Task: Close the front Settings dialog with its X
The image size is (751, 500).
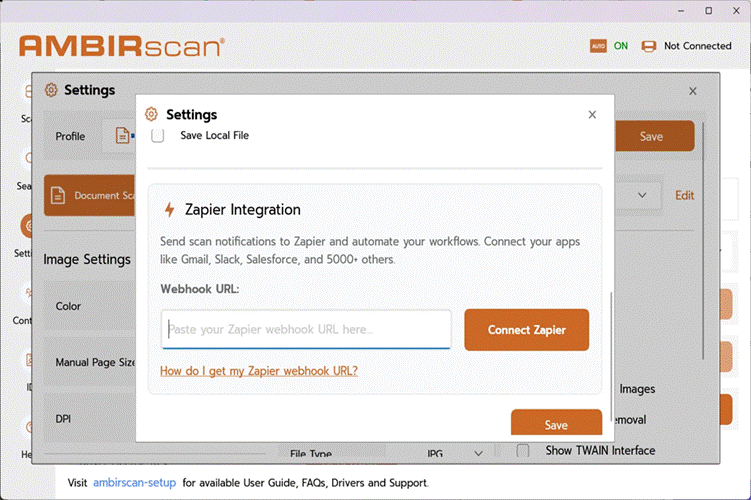Action: [592, 115]
